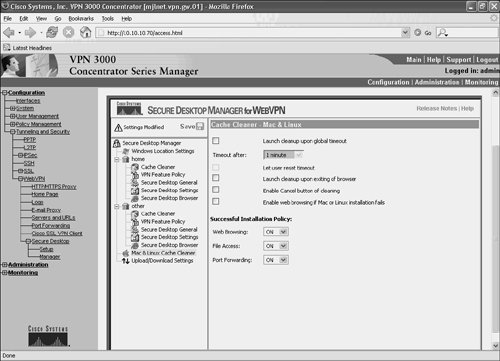Viewport: 500px width, 361px height.
Task: Collapse the other location tree node
Action: pyautogui.click(x=117, y=206)
